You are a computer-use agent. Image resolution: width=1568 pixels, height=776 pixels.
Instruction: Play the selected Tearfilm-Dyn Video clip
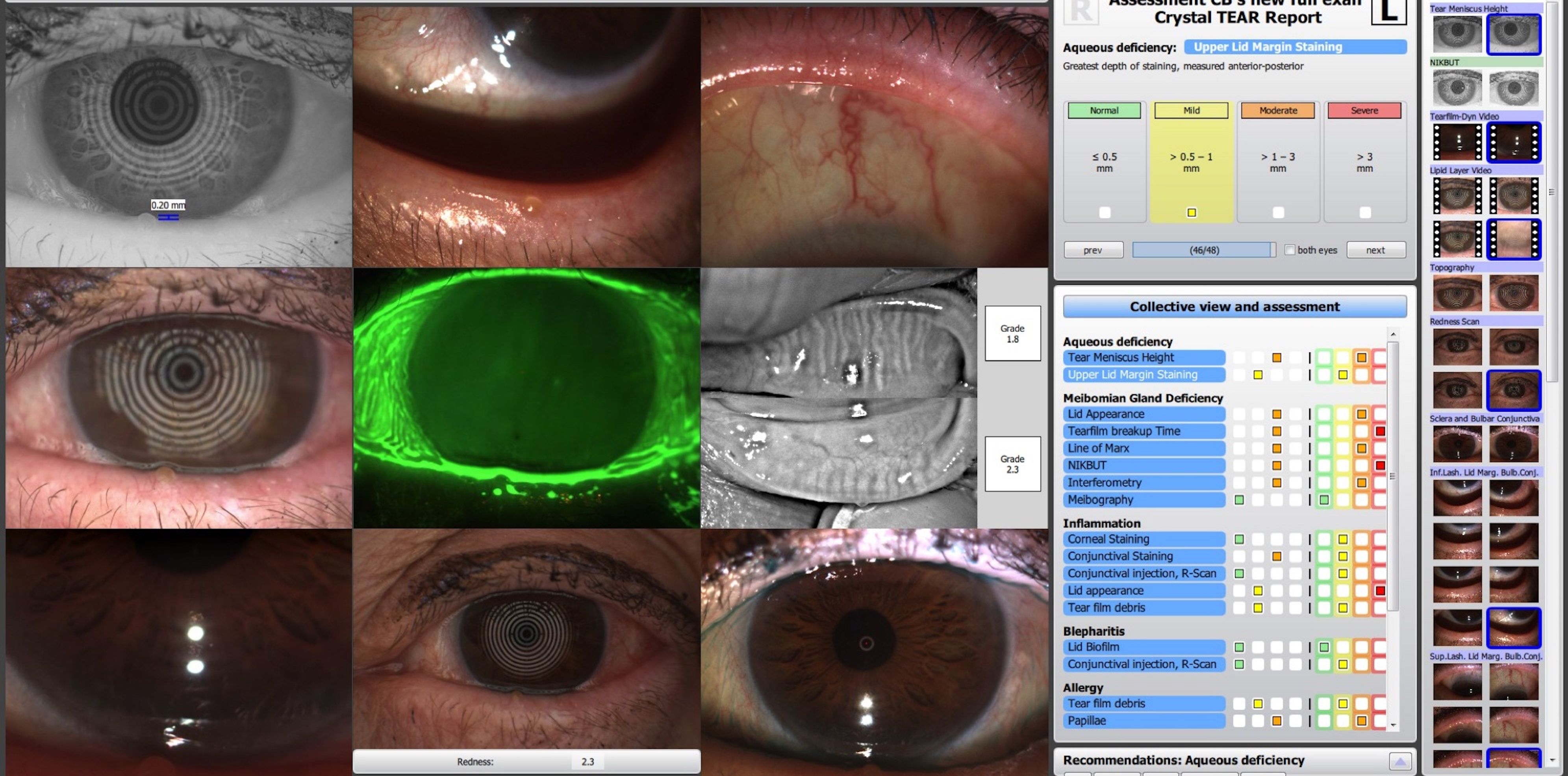coord(1513,143)
